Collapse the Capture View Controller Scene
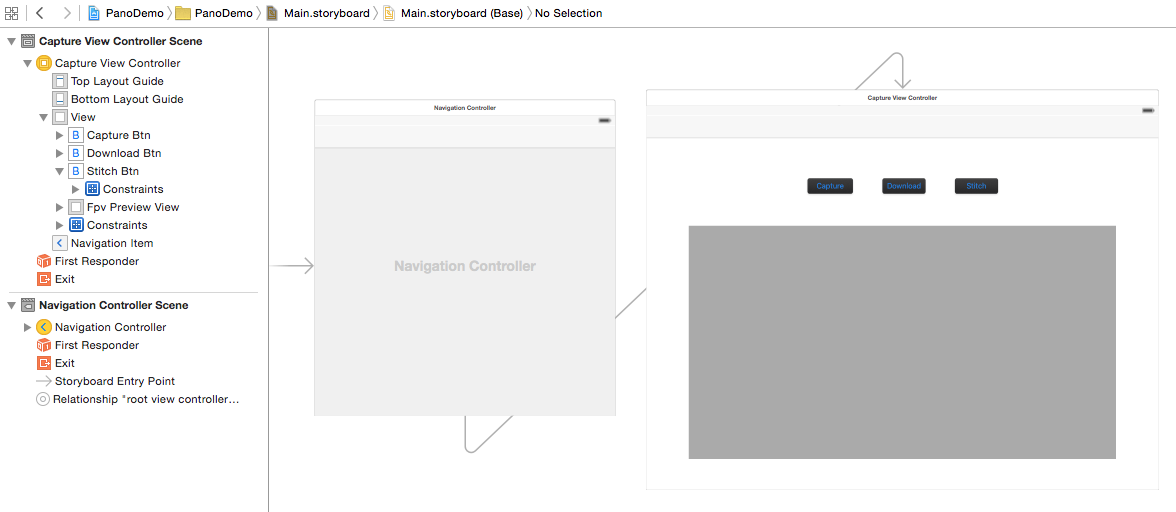 [x=12, y=41]
